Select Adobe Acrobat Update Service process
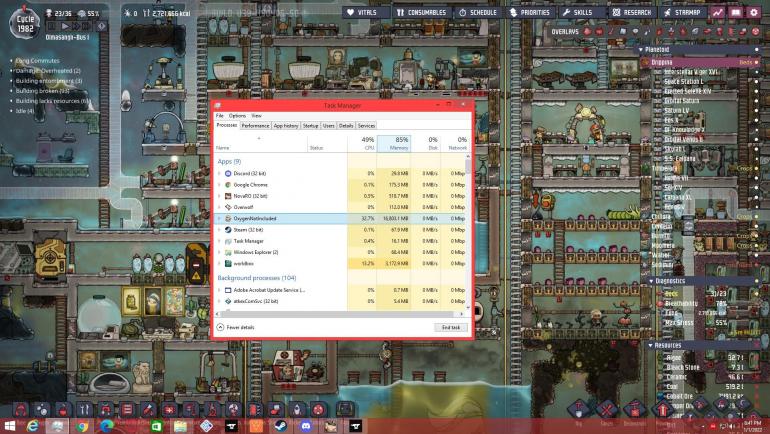Image resolution: width=770 pixels, height=434 pixels. click(340, 290)
